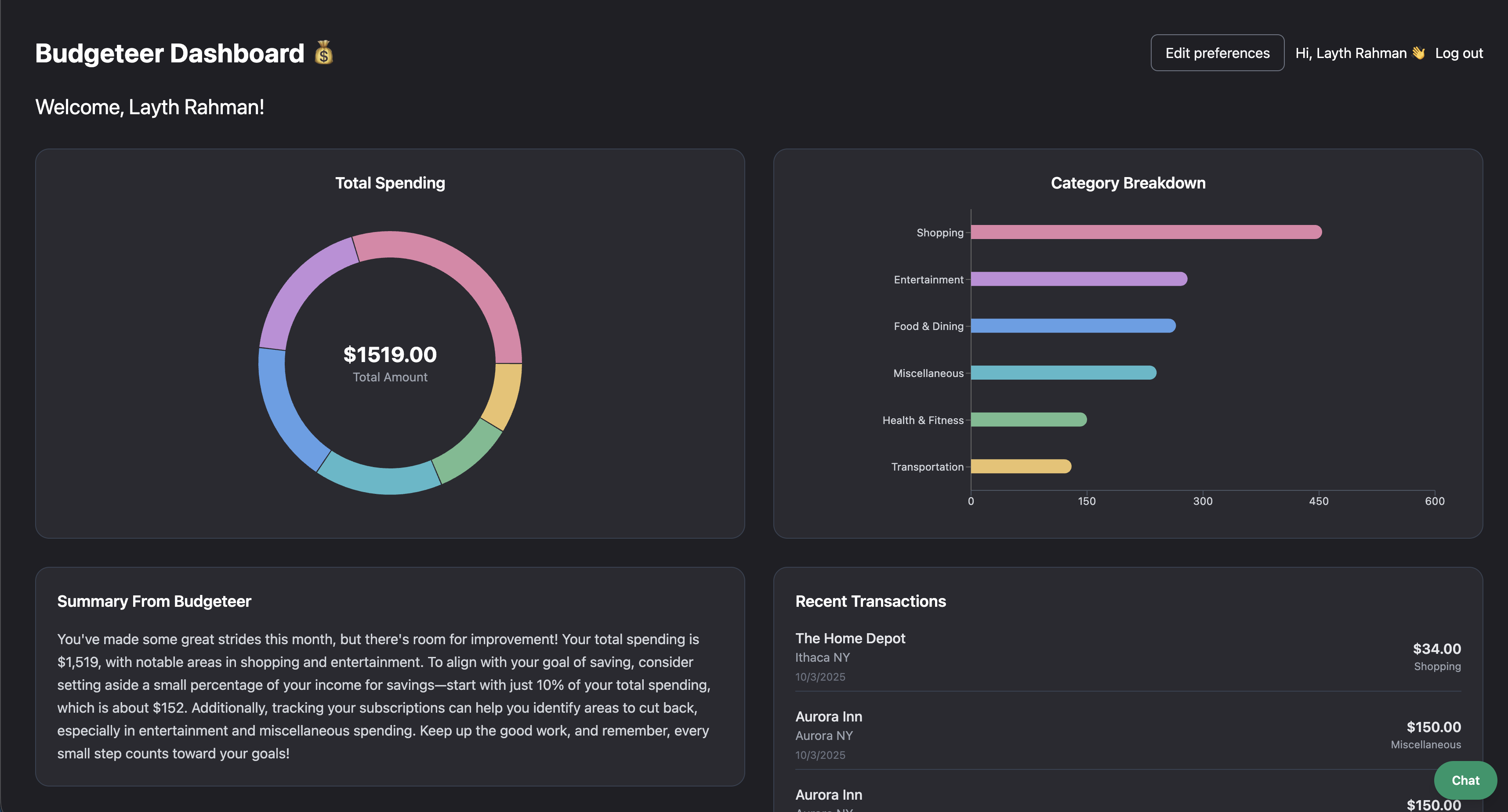Open the green Chat button
Image resolution: width=1508 pixels, height=812 pixels.
(1464, 780)
